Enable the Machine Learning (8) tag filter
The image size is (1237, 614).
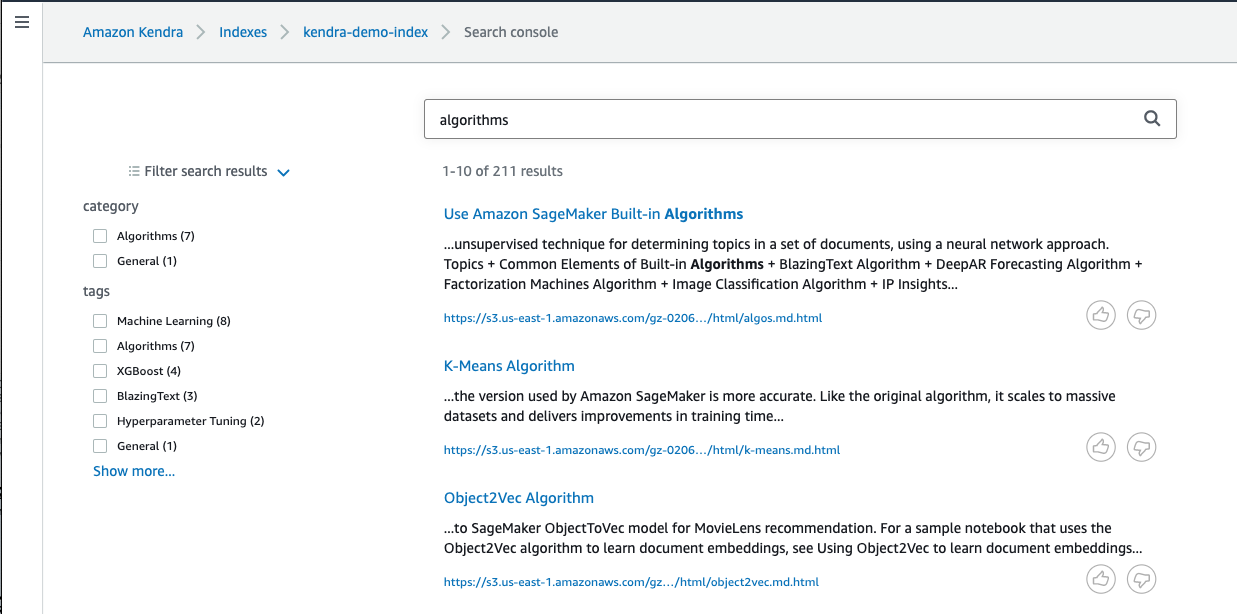(x=100, y=321)
